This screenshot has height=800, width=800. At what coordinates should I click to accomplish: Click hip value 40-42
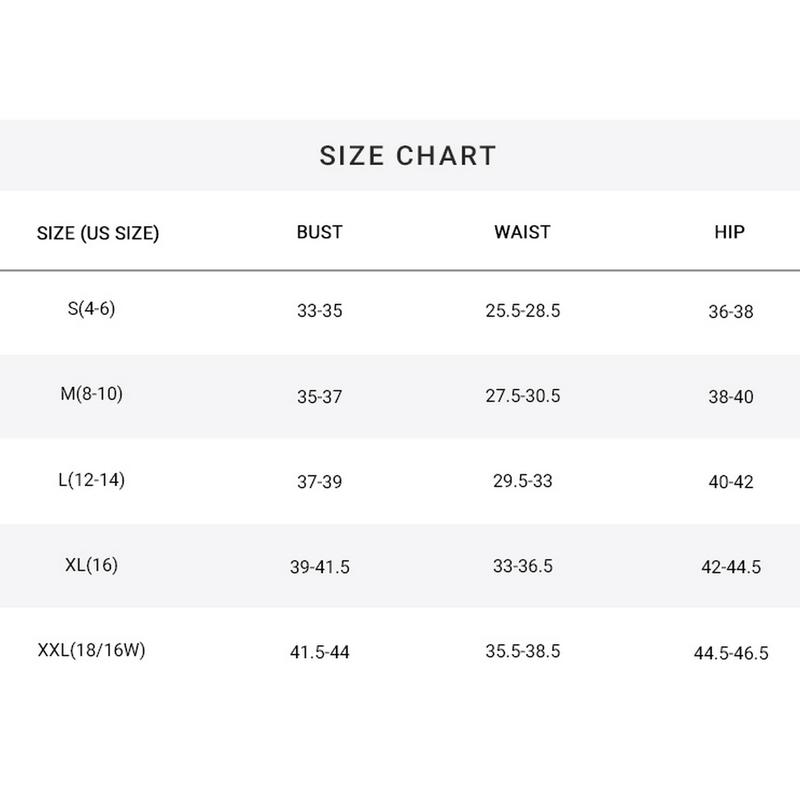pyautogui.click(x=730, y=482)
